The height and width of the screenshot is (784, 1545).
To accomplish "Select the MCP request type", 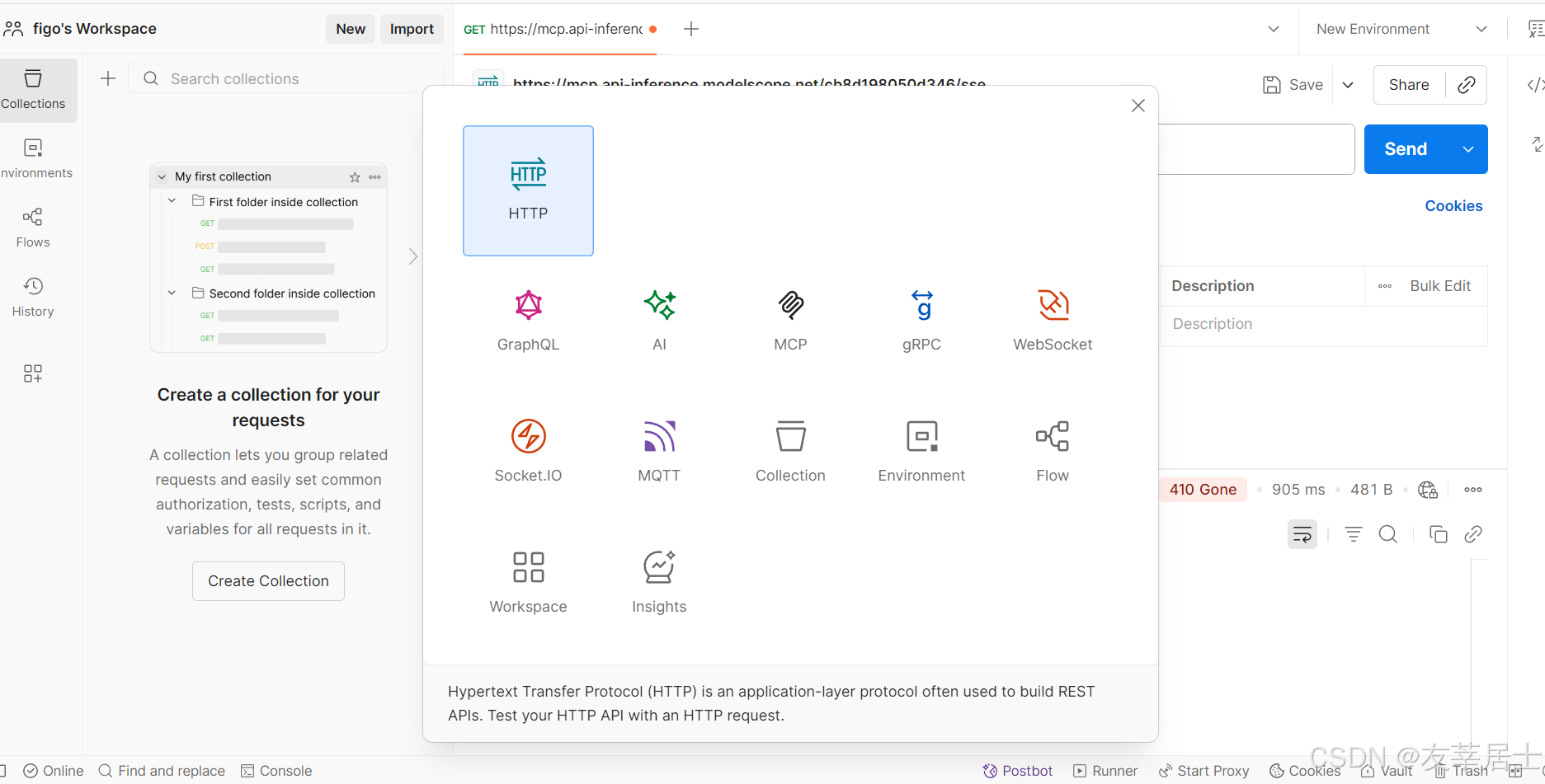I will (790, 321).
